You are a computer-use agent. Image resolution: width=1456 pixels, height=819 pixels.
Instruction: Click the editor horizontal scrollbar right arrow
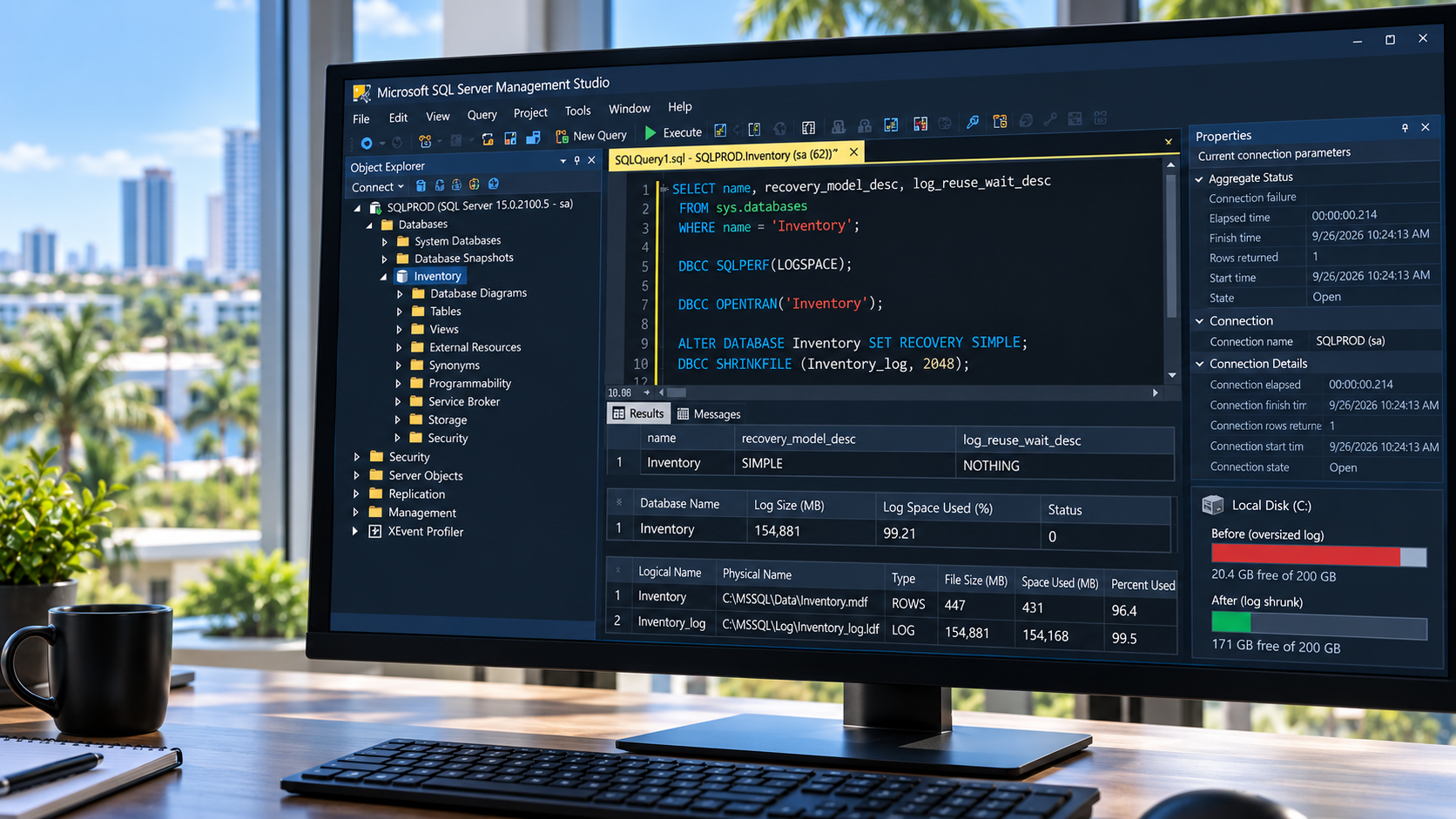click(x=1155, y=393)
